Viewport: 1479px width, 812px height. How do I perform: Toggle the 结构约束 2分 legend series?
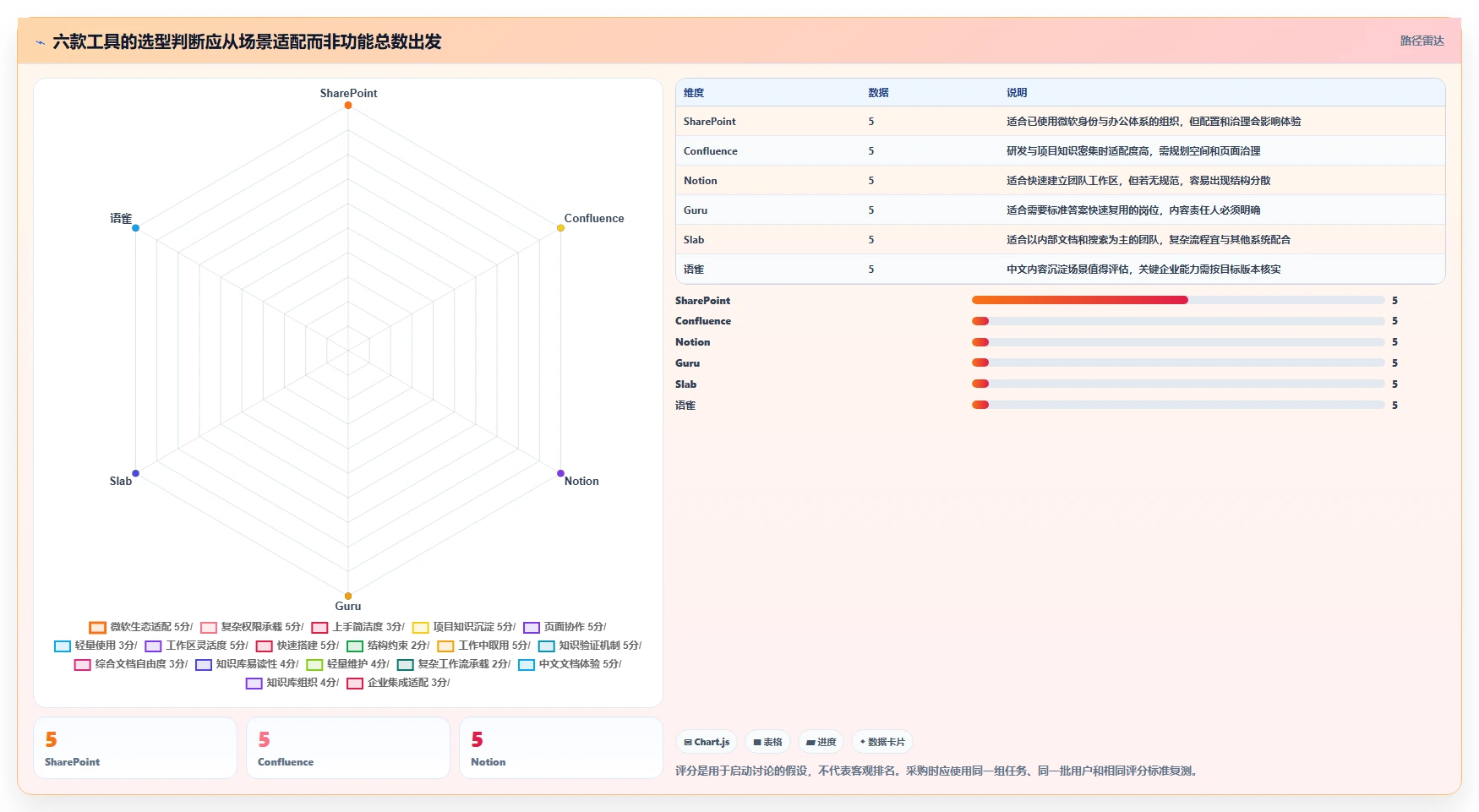click(388, 646)
